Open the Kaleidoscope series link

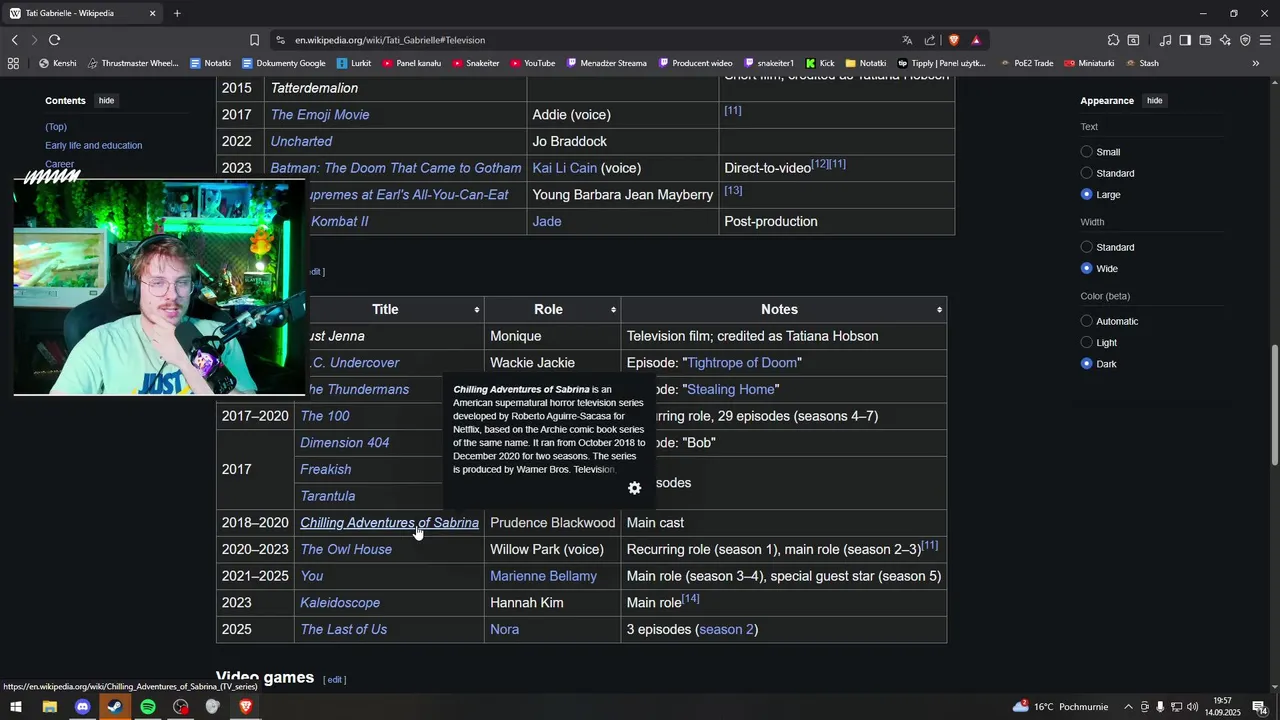click(340, 603)
